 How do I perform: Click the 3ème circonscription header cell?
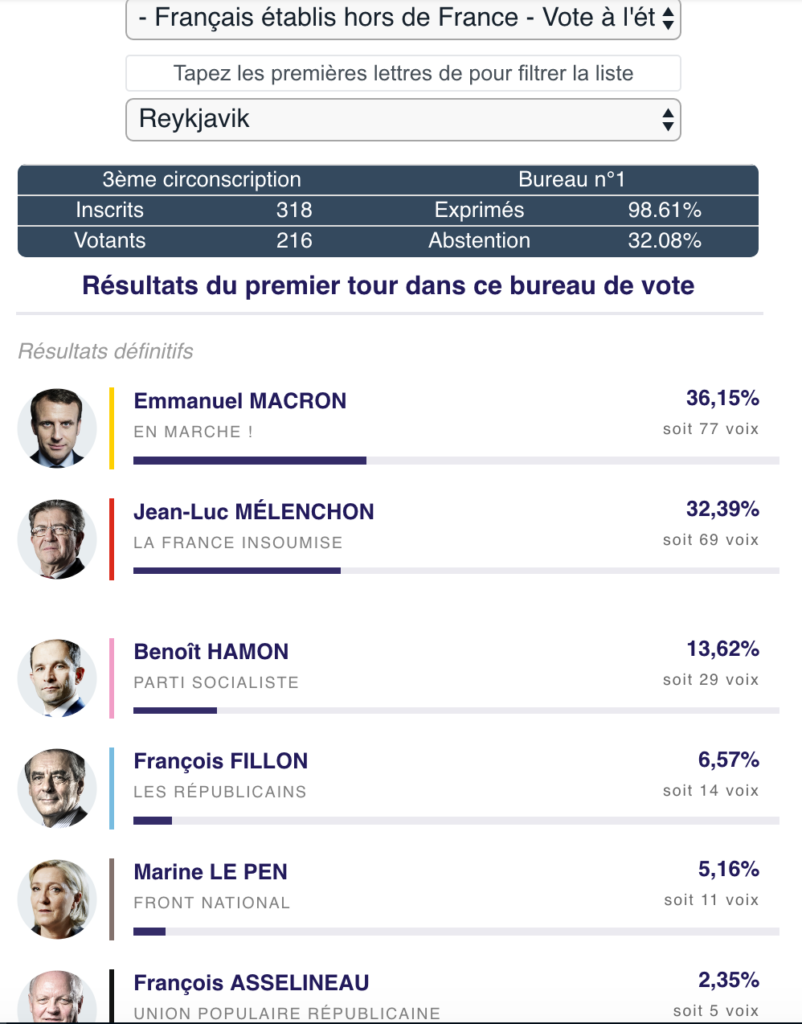point(202,180)
